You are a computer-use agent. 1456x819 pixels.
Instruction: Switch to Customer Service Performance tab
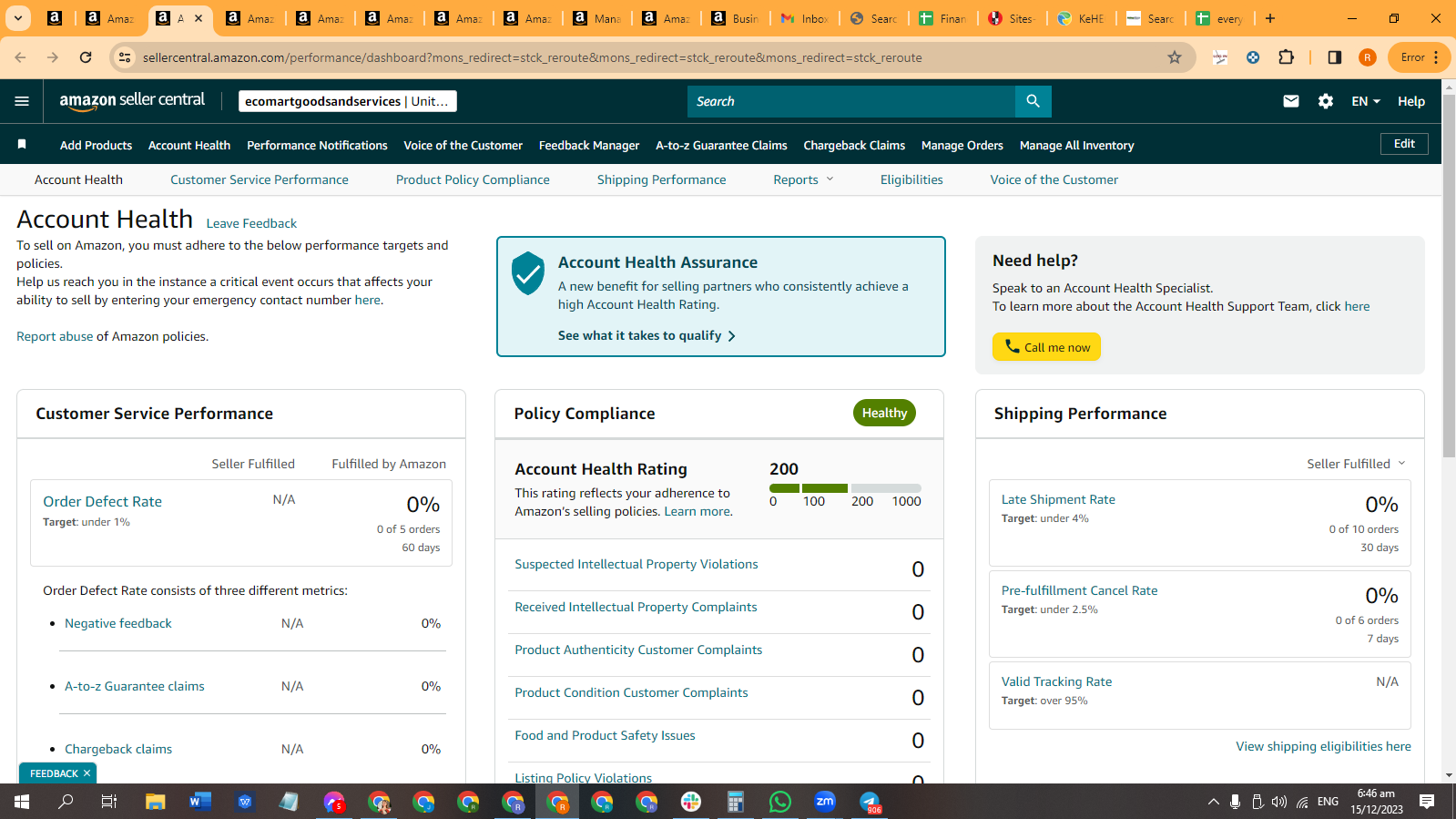click(260, 179)
